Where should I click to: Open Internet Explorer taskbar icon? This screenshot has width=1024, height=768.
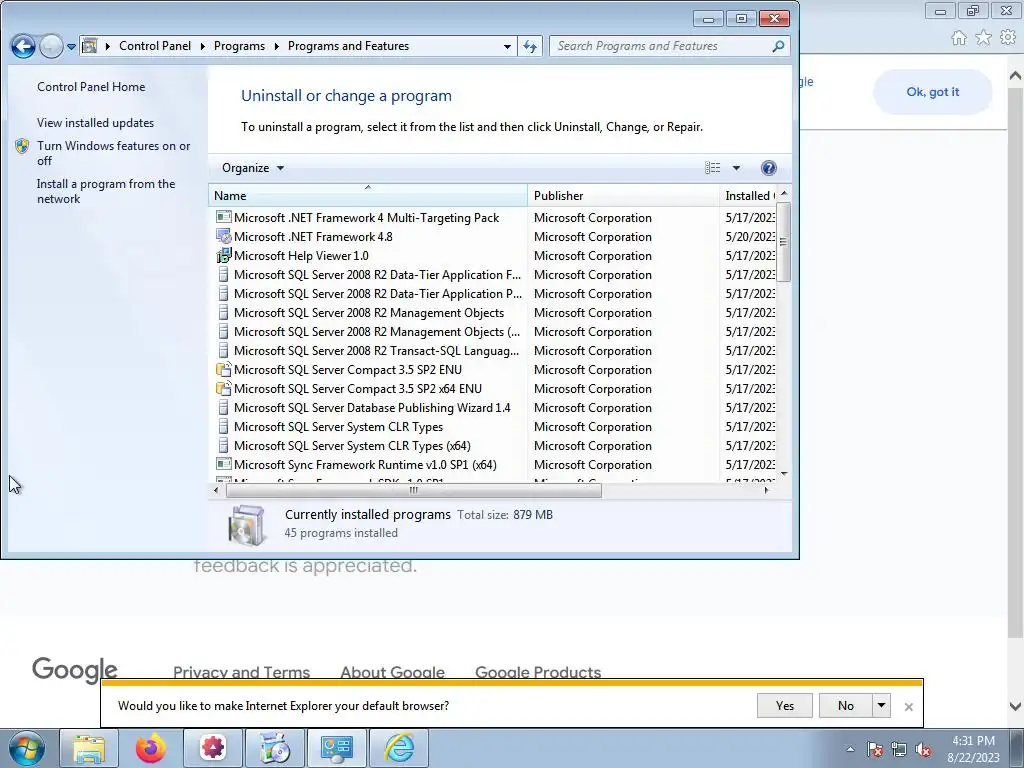399,748
